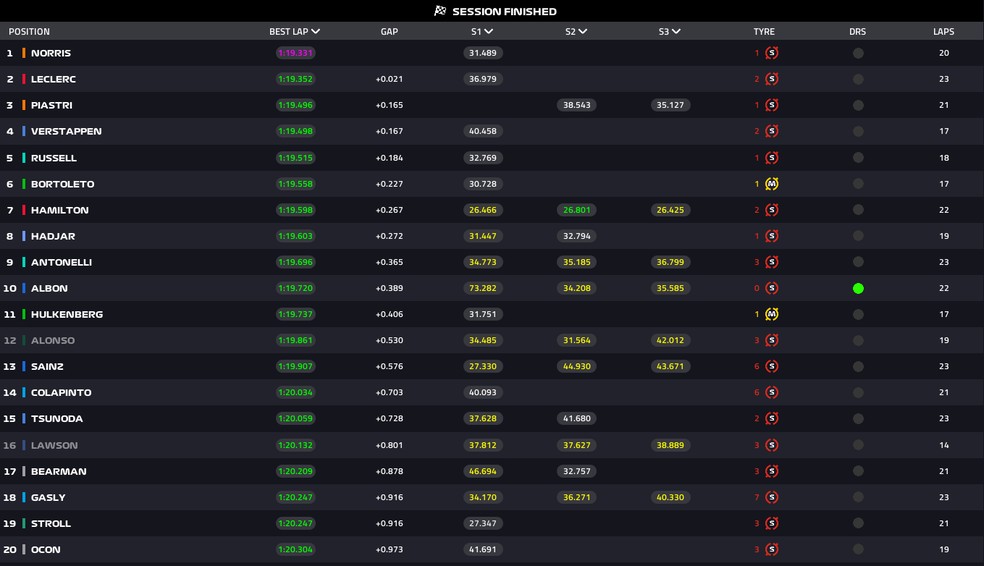This screenshot has height=566, width=984.
Task: Click Bearman's S1 time 46.694
Action: pos(483,471)
